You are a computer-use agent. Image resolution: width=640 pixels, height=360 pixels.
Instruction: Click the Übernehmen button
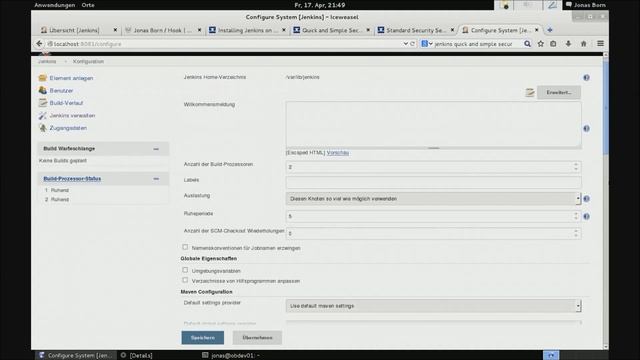[257, 338]
